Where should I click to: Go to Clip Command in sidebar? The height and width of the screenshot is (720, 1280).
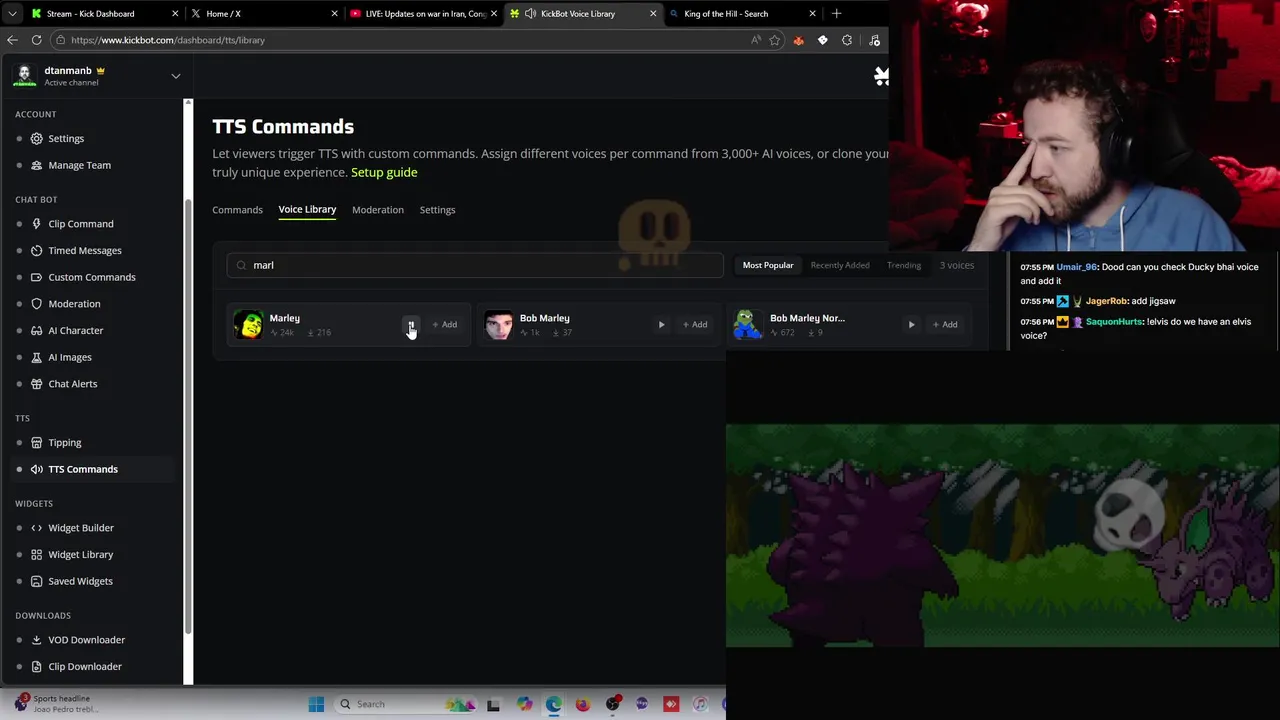[x=81, y=224]
